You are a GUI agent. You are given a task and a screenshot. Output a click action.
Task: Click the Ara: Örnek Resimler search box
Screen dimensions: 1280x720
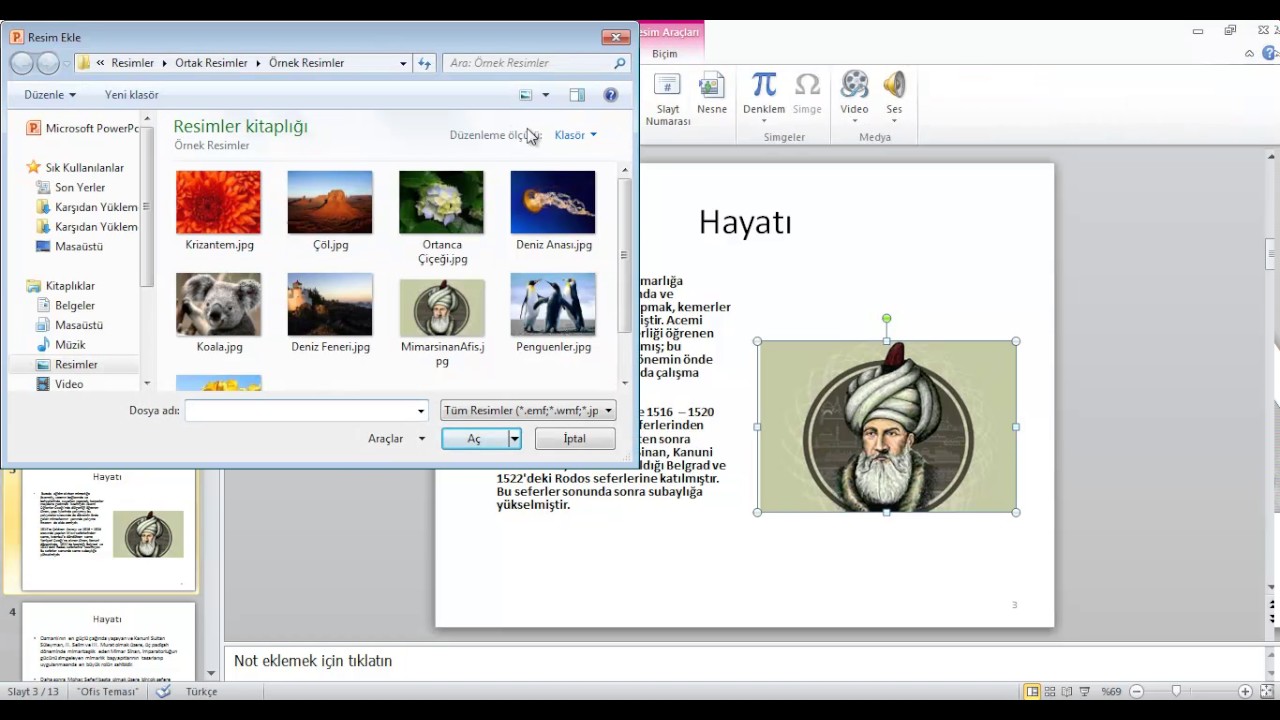click(537, 63)
